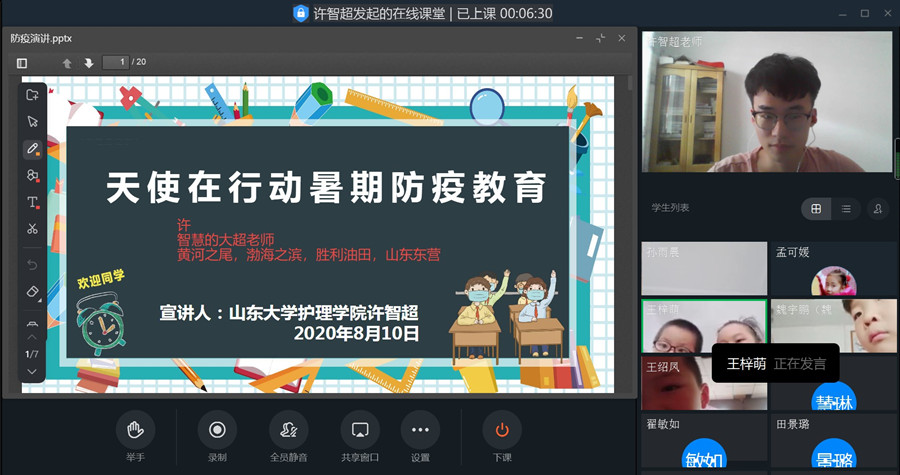Select the eraser tool
Image resolution: width=900 pixels, height=475 pixels.
(32, 292)
